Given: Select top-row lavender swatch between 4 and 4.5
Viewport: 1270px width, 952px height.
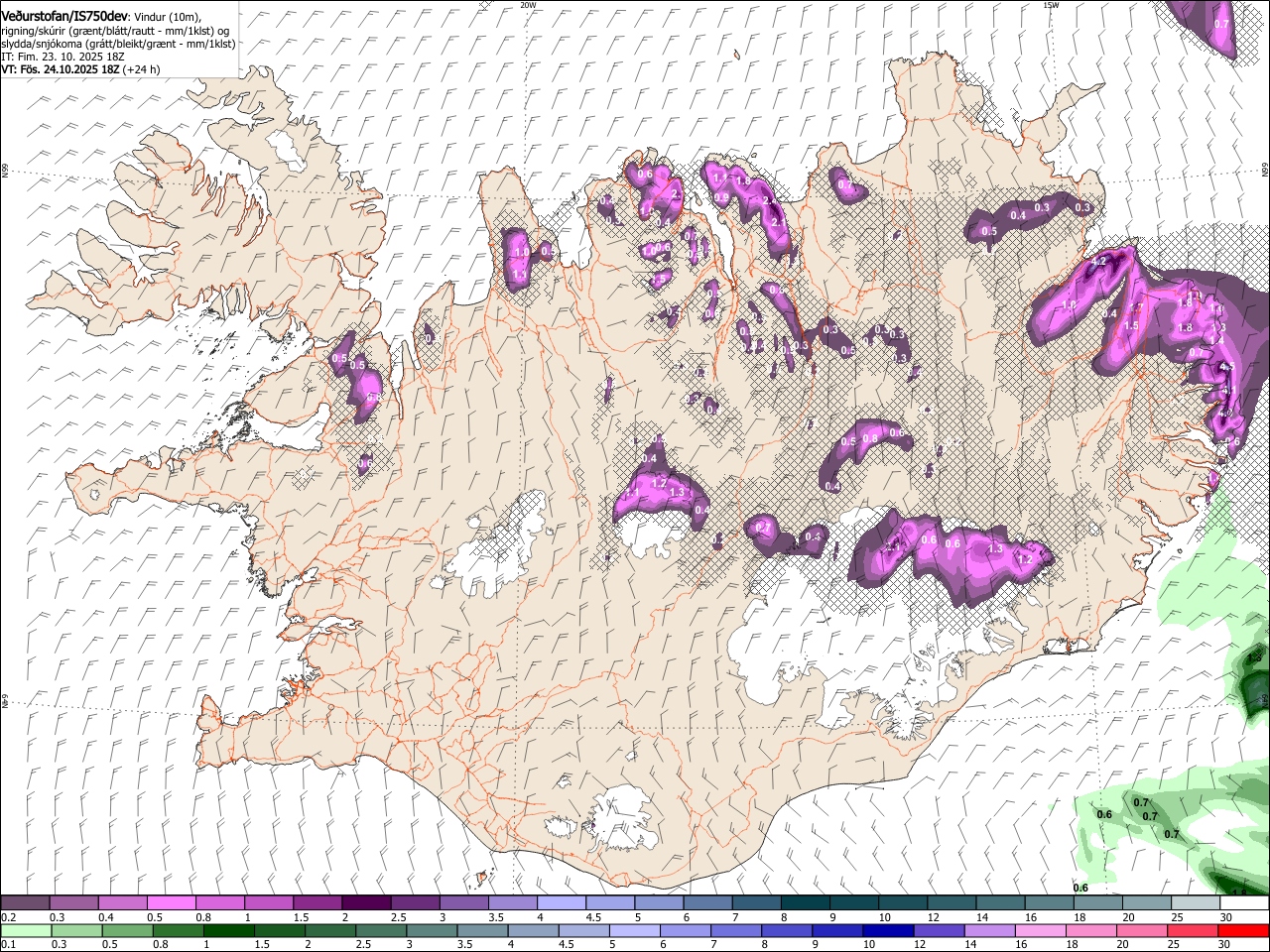Looking at the screenshot, I should 560,903.
